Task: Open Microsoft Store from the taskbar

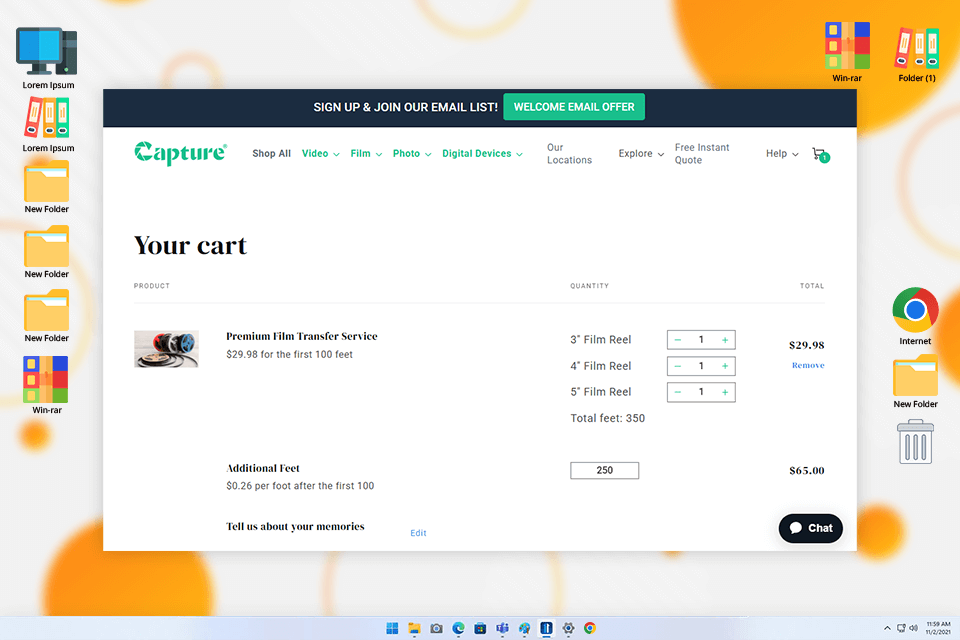Action: coord(480,628)
